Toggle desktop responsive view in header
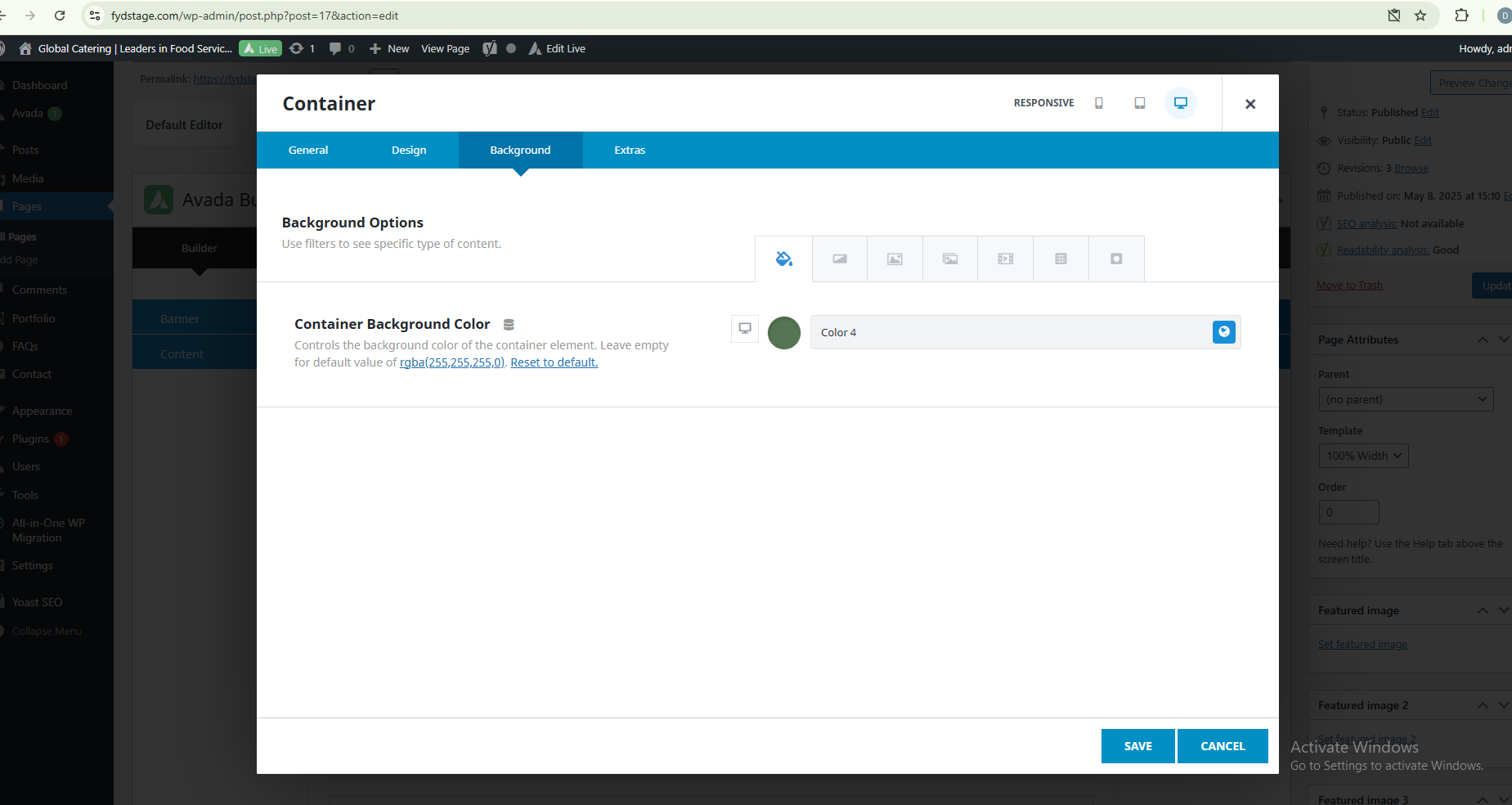Image resolution: width=1512 pixels, height=805 pixels. pos(1180,103)
